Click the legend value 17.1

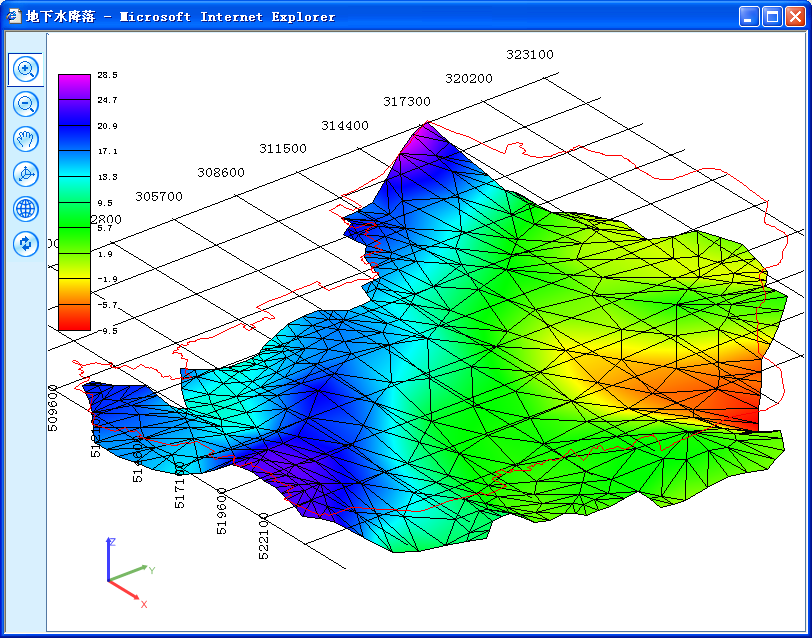tap(107, 151)
